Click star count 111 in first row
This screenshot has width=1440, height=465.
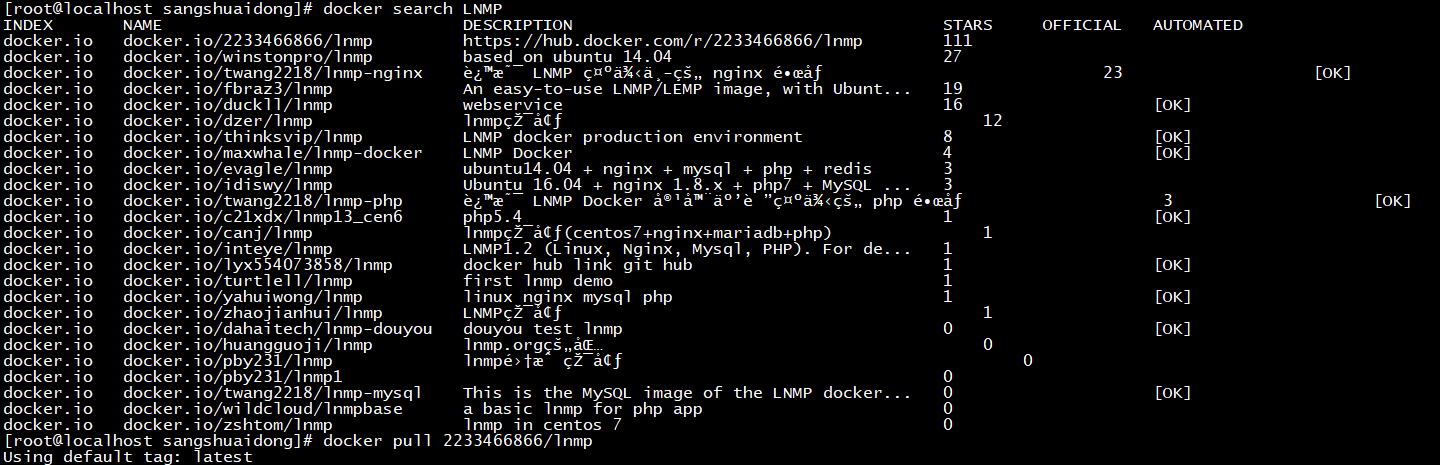[x=958, y=41]
